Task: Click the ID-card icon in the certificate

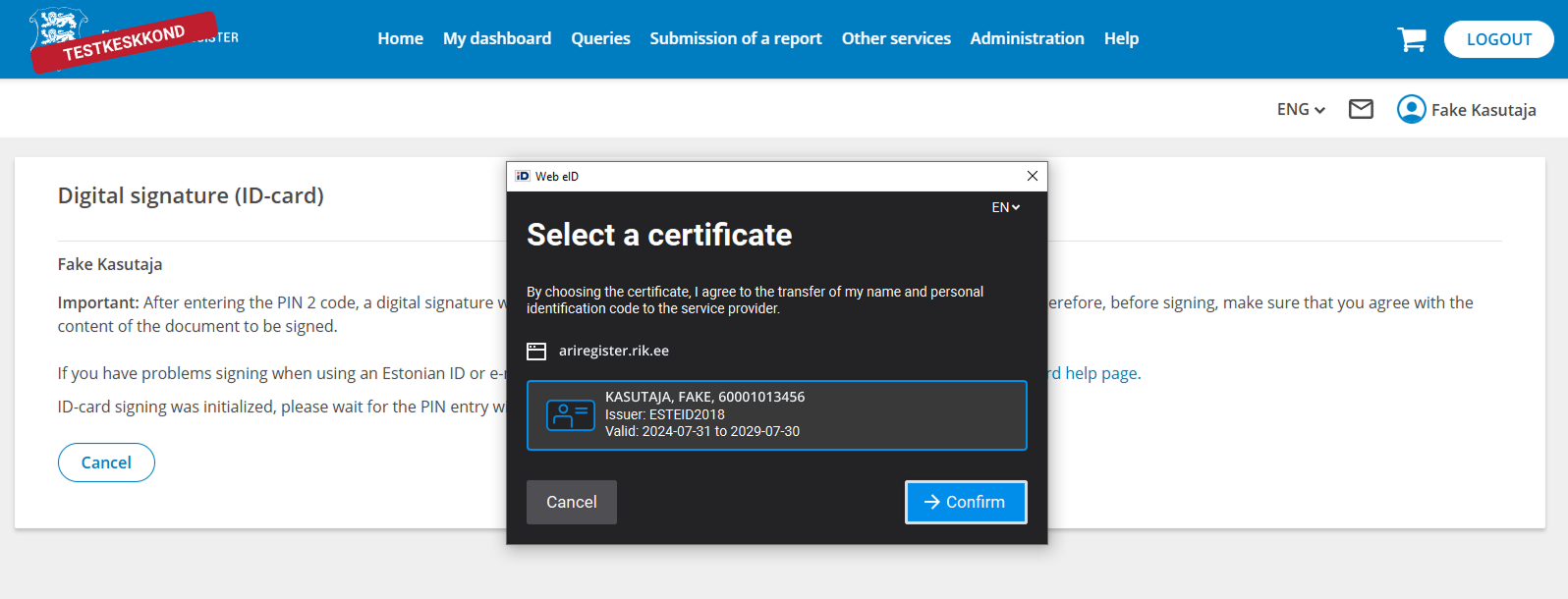Action: click(x=570, y=415)
